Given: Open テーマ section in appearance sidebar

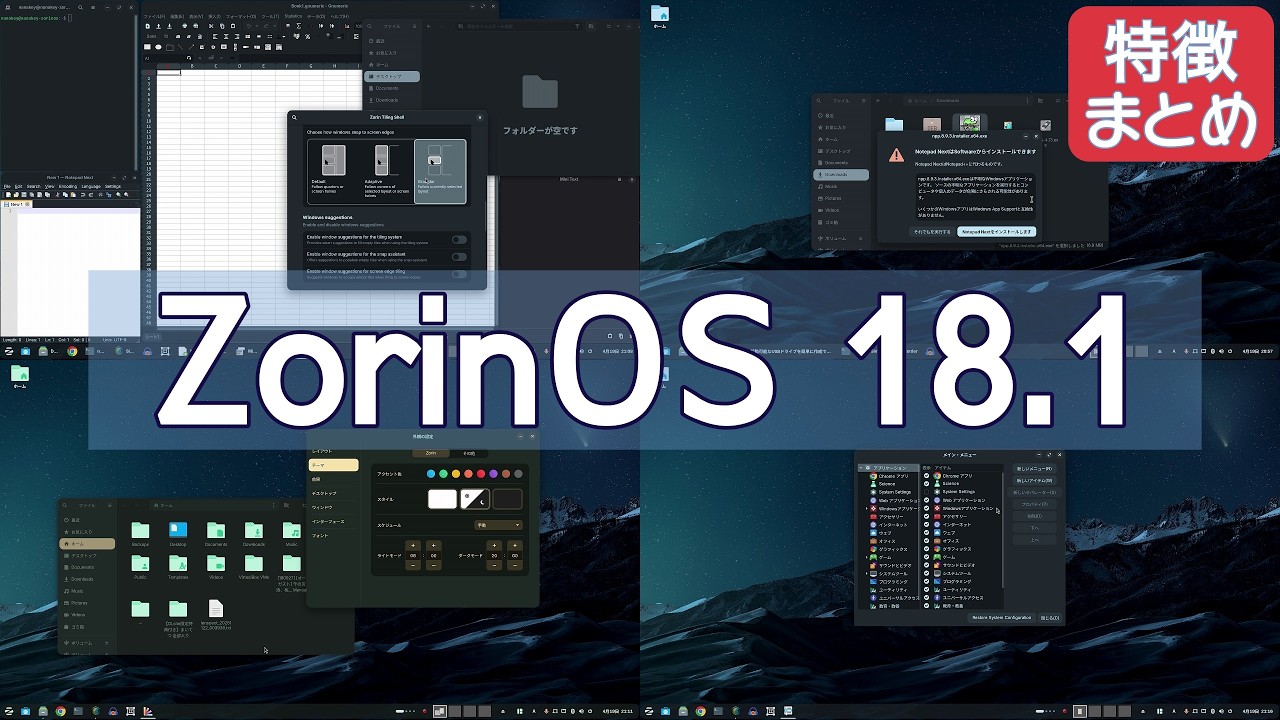Looking at the screenshot, I should point(333,465).
